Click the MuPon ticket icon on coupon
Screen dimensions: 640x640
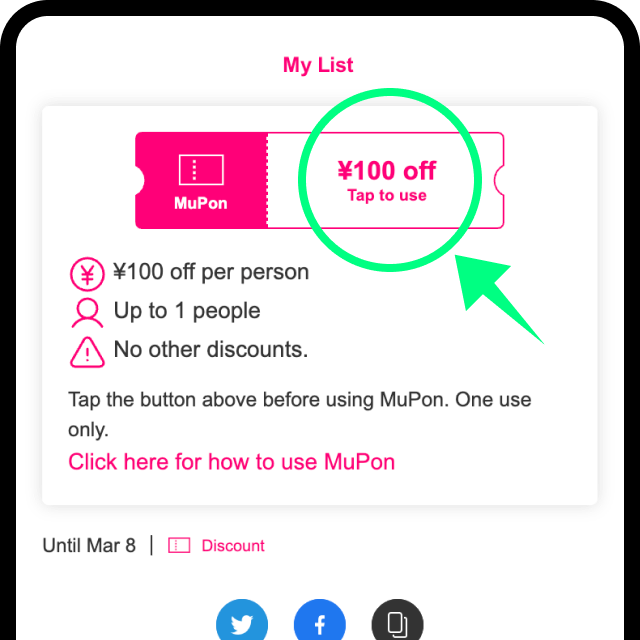(201, 170)
